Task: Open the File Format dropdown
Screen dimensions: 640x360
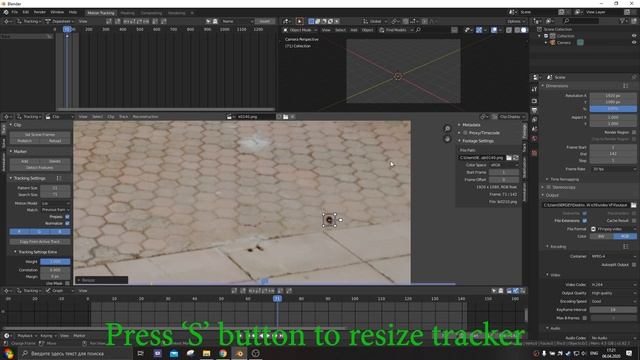Action: click(613, 229)
